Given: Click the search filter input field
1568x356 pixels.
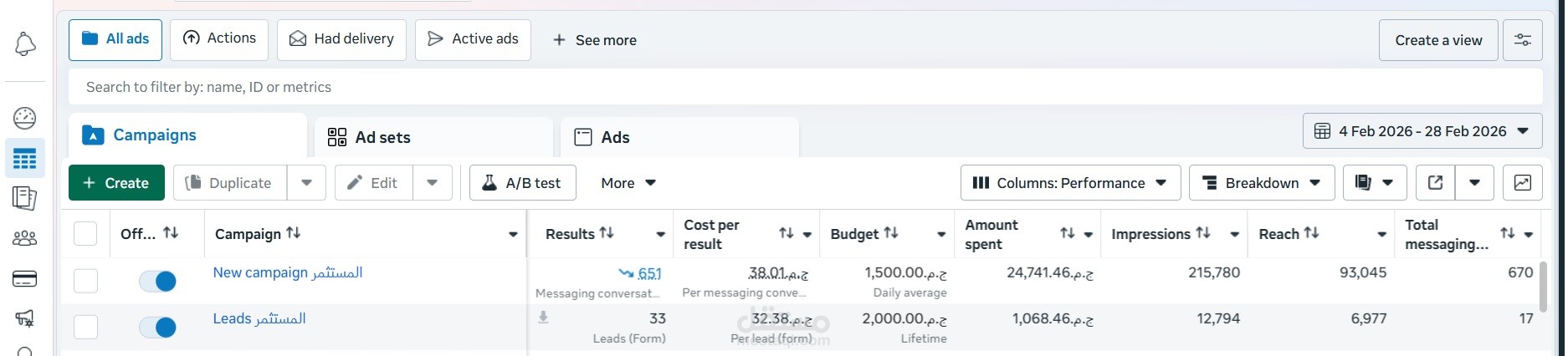Looking at the screenshot, I should point(803,87).
